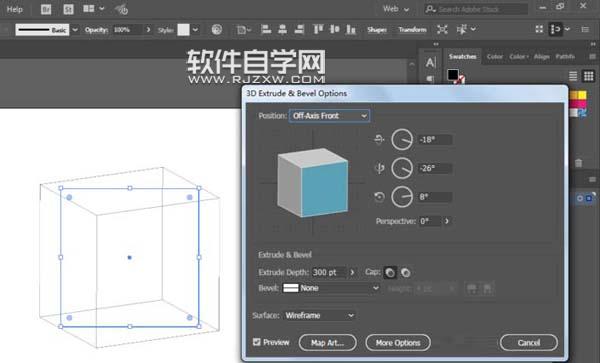The width and height of the screenshot is (600, 363).
Task: Switch to the Color tab
Action: [x=494, y=57]
